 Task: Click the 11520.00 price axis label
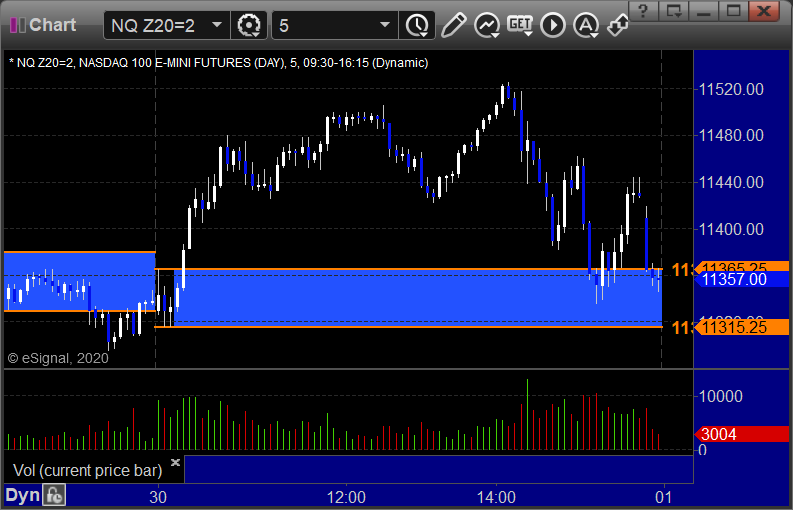tap(731, 90)
